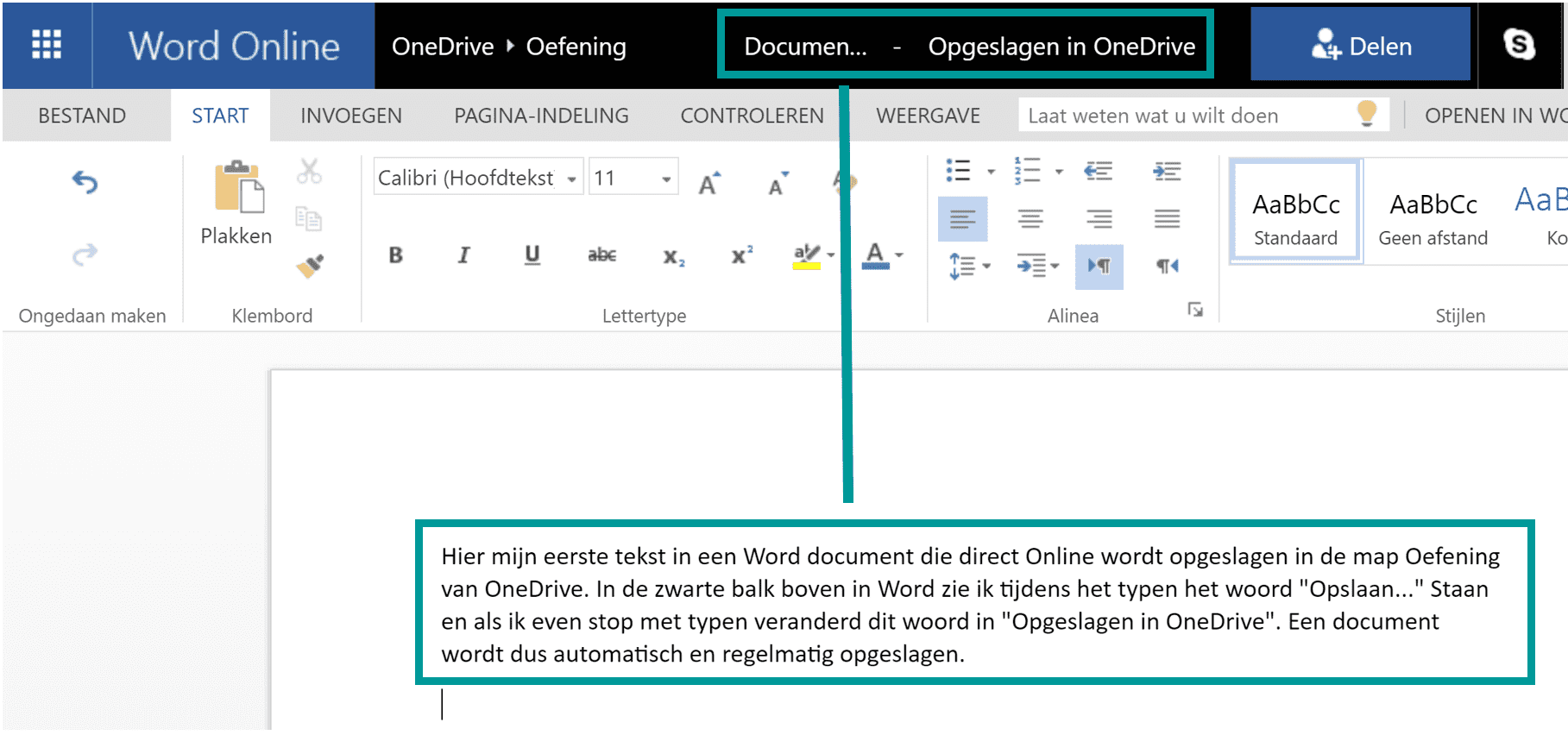
Task: Toggle underline formatting
Action: click(532, 254)
